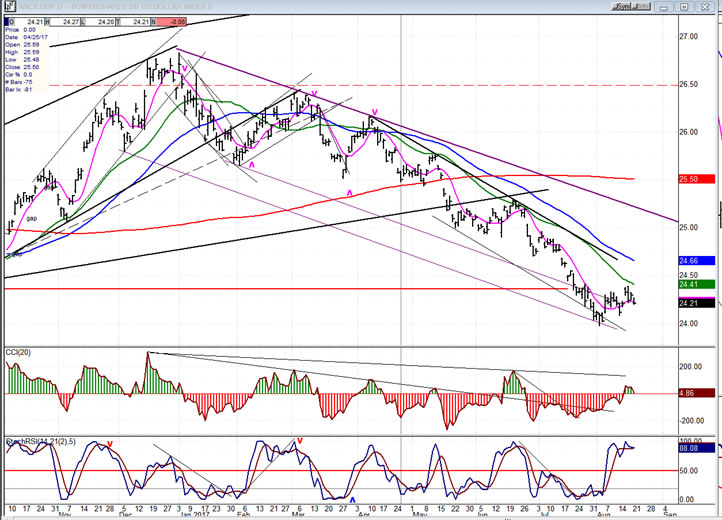Click the 50.00 StochRSI axis label
The width and height of the screenshot is (722, 520).
[689, 471]
